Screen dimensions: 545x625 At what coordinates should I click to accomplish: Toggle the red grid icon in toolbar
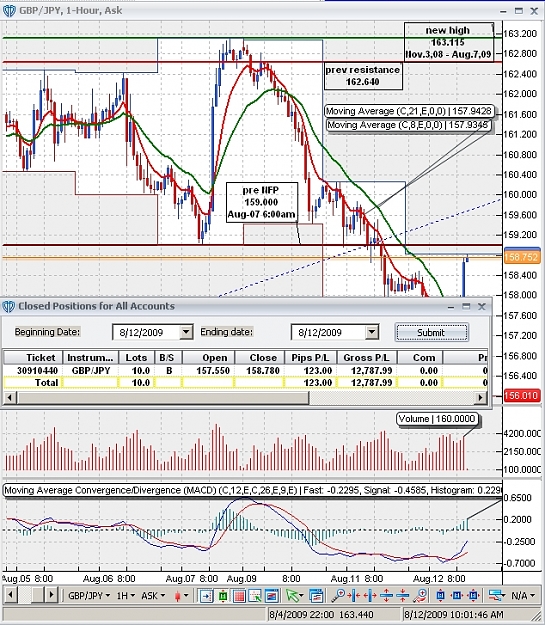coord(239,596)
